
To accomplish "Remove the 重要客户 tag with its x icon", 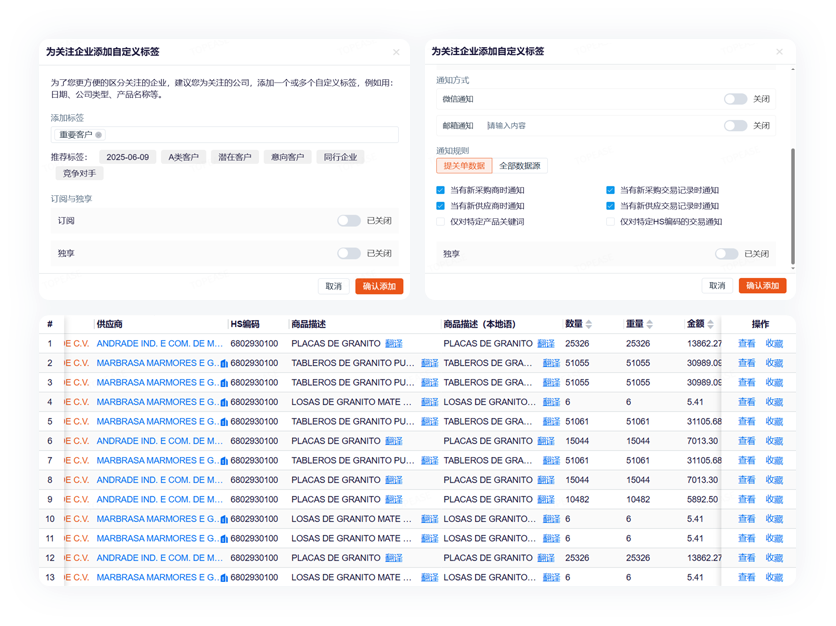I will click(x=99, y=135).
